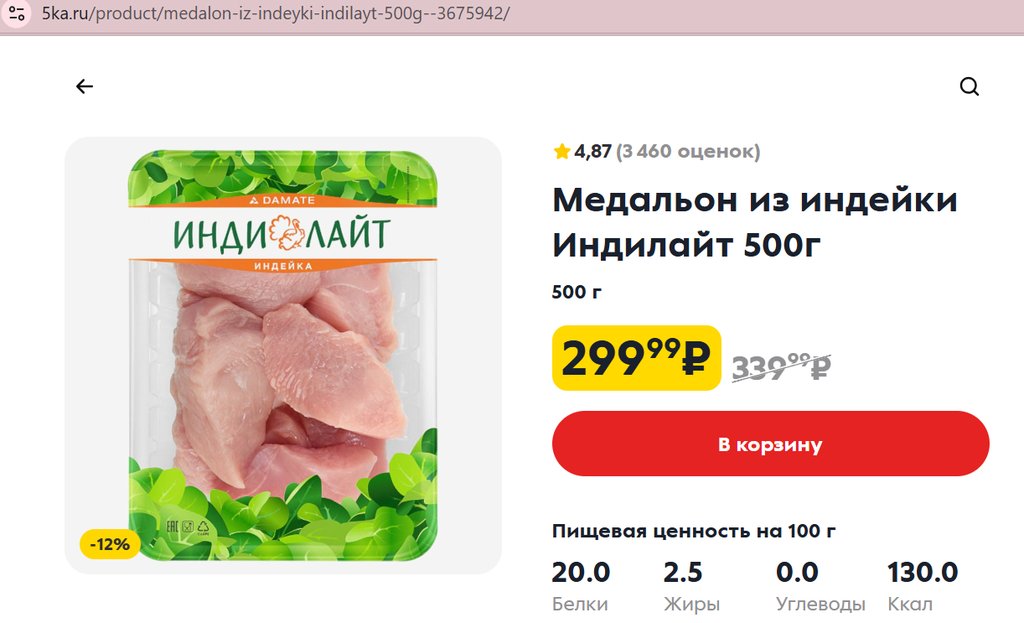This screenshot has width=1024, height=623.
Task: Click the EAC mark on the package
Action: tap(170, 525)
